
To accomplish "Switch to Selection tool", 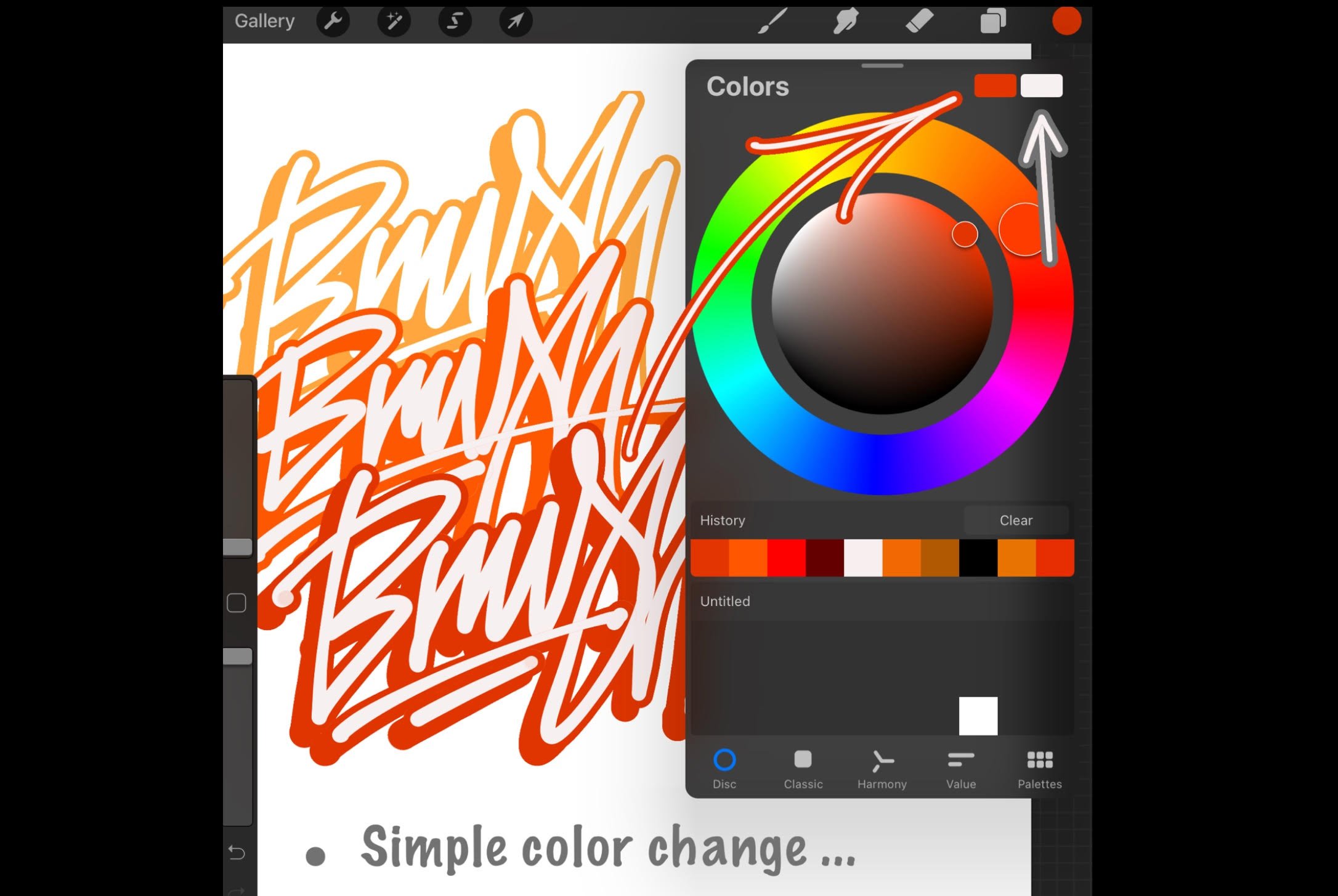I will [455, 20].
